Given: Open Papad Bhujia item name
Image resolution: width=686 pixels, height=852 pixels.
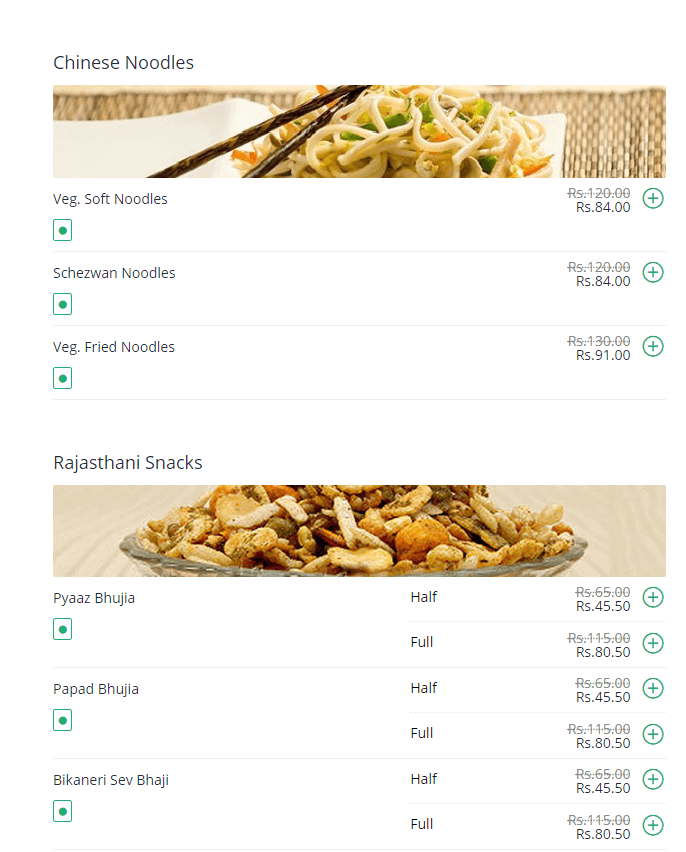Looking at the screenshot, I should (x=96, y=689).
